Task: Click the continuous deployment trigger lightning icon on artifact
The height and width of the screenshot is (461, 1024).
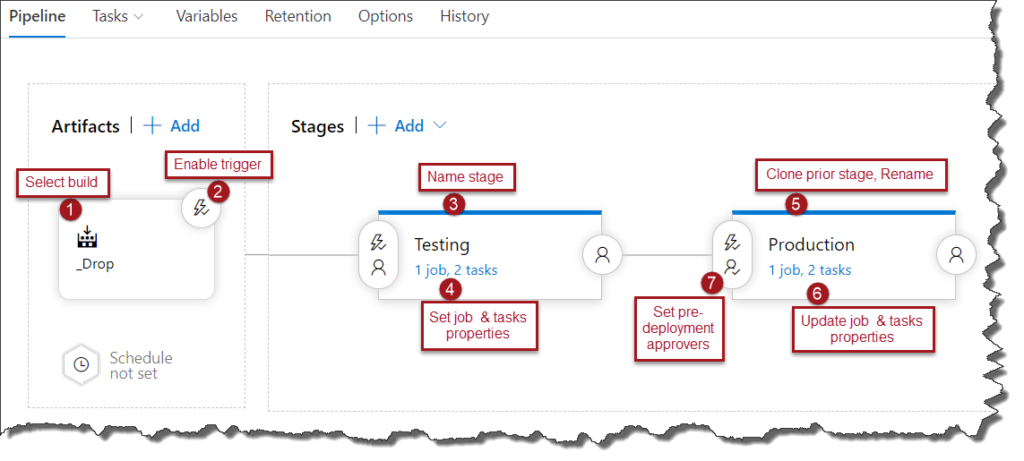Action: tap(201, 211)
